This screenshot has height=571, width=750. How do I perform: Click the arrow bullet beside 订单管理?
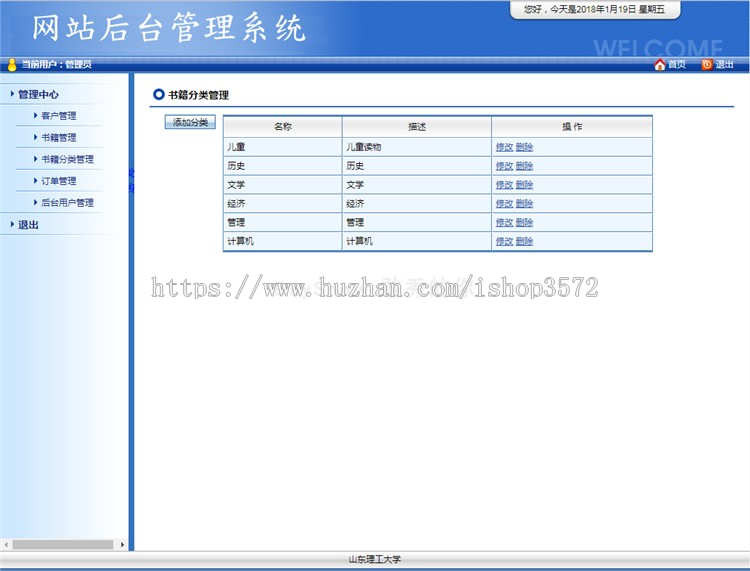(x=35, y=181)
